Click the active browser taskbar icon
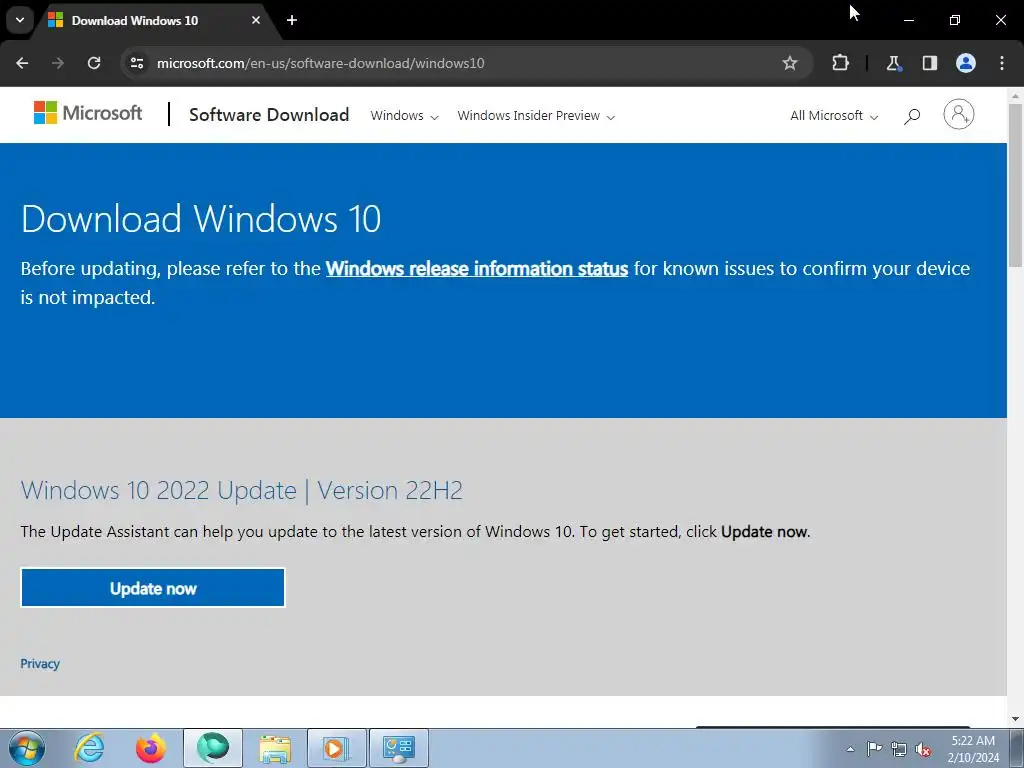 click(x=213, y=748)
